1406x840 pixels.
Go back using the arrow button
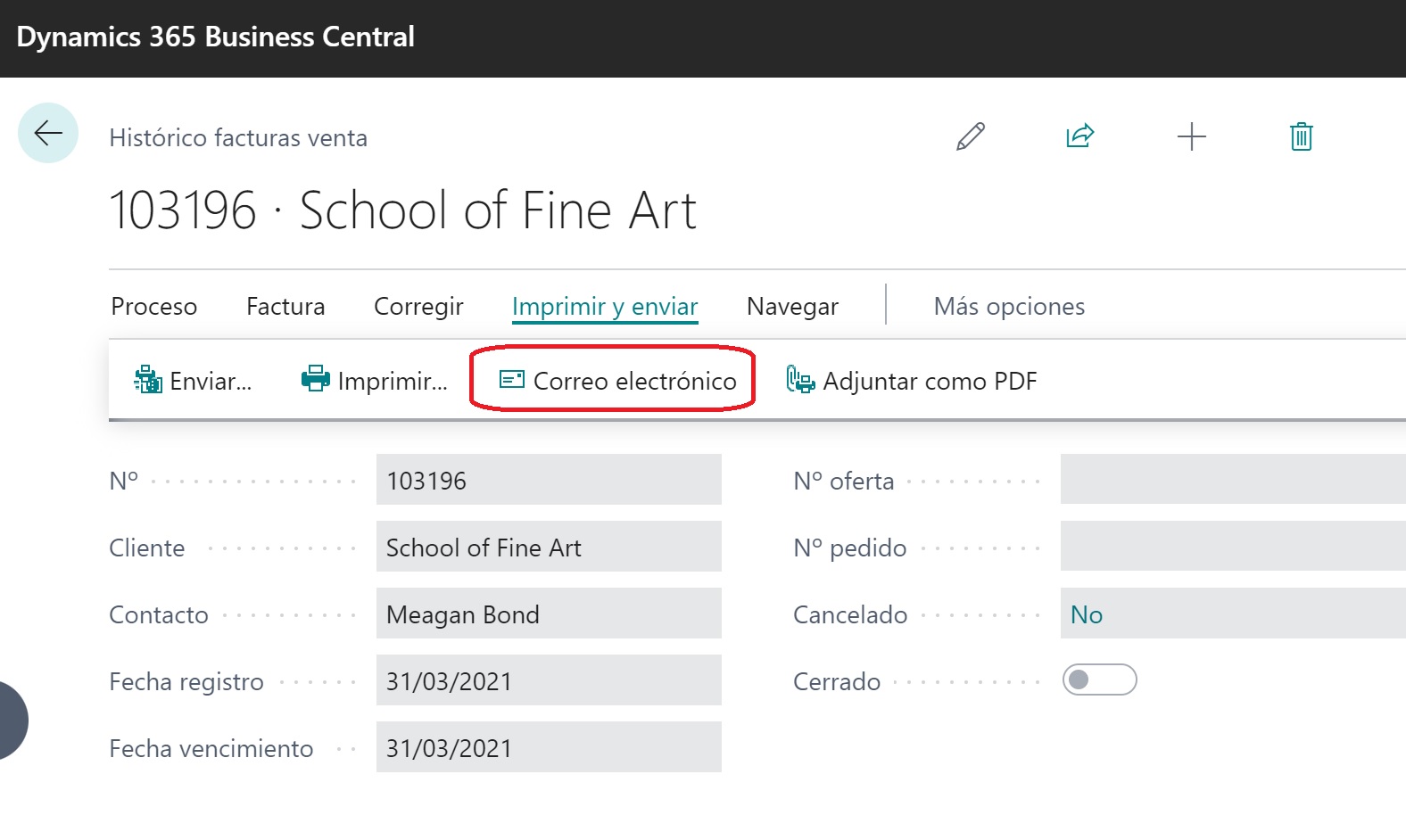tap(48, 133)
